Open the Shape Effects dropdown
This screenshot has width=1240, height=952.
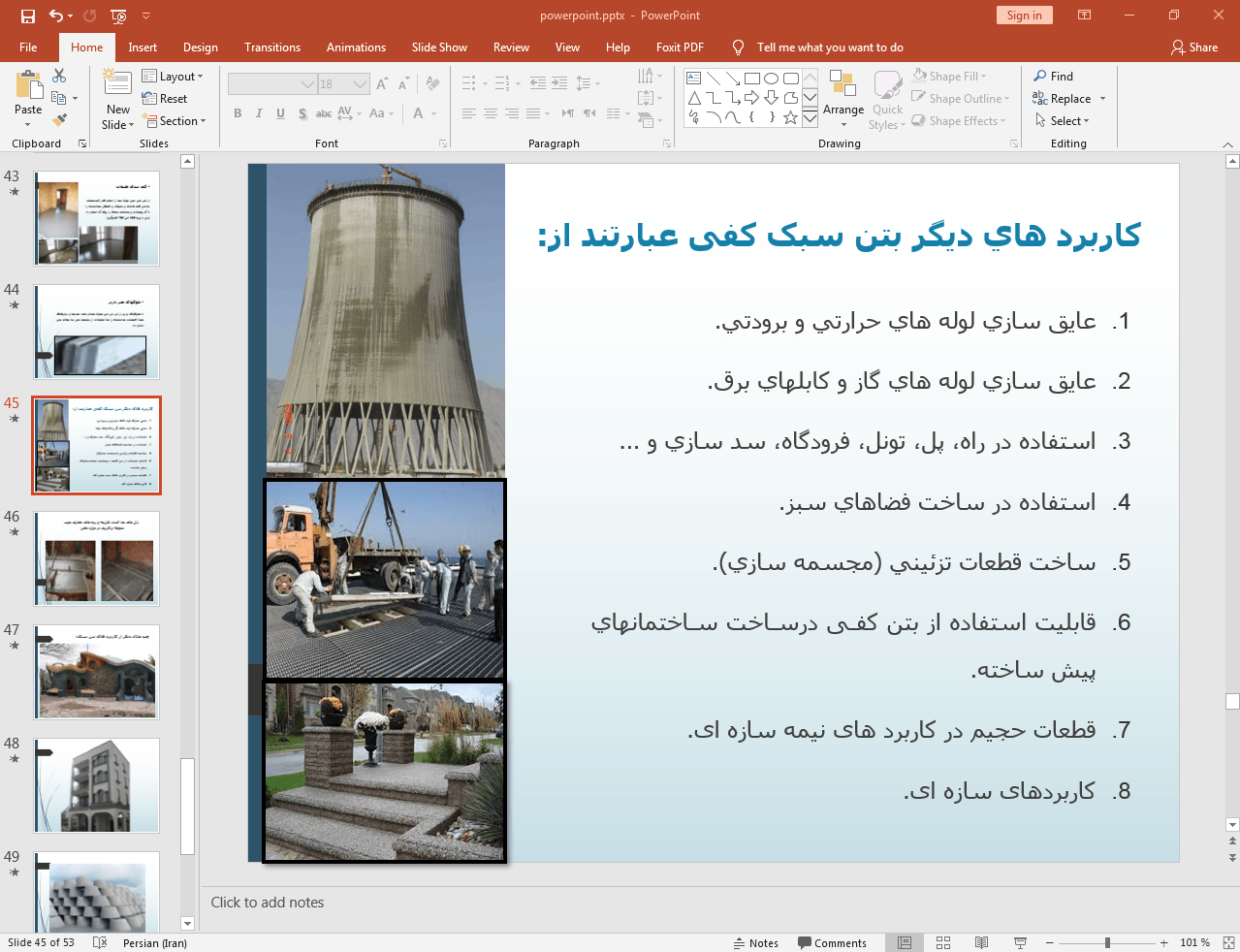pyautogui.click(x=959, y=120)
